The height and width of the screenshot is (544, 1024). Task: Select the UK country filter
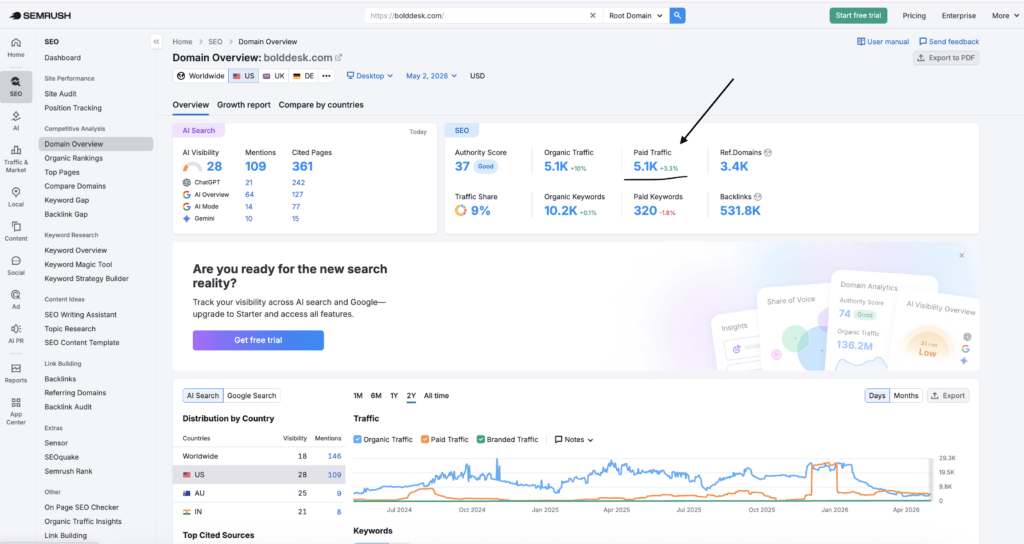tap(274, 76)
